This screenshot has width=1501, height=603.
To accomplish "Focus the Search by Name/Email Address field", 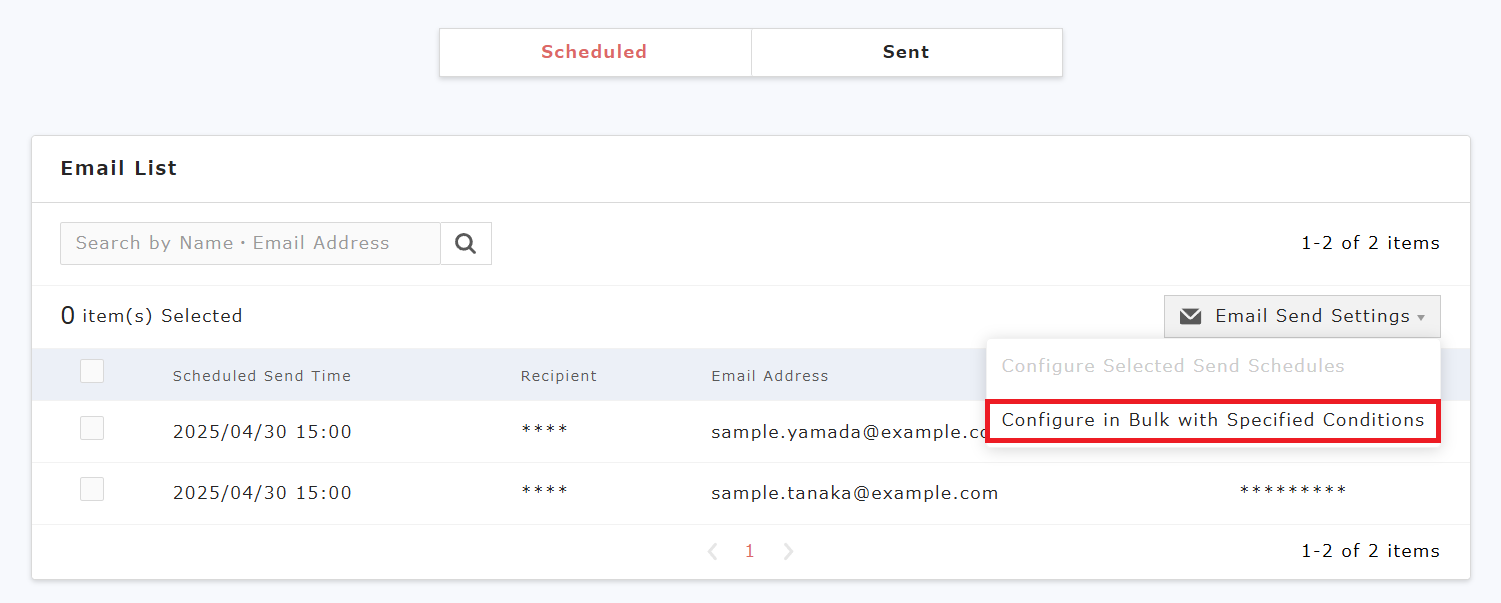I will [x=250, y=243].
